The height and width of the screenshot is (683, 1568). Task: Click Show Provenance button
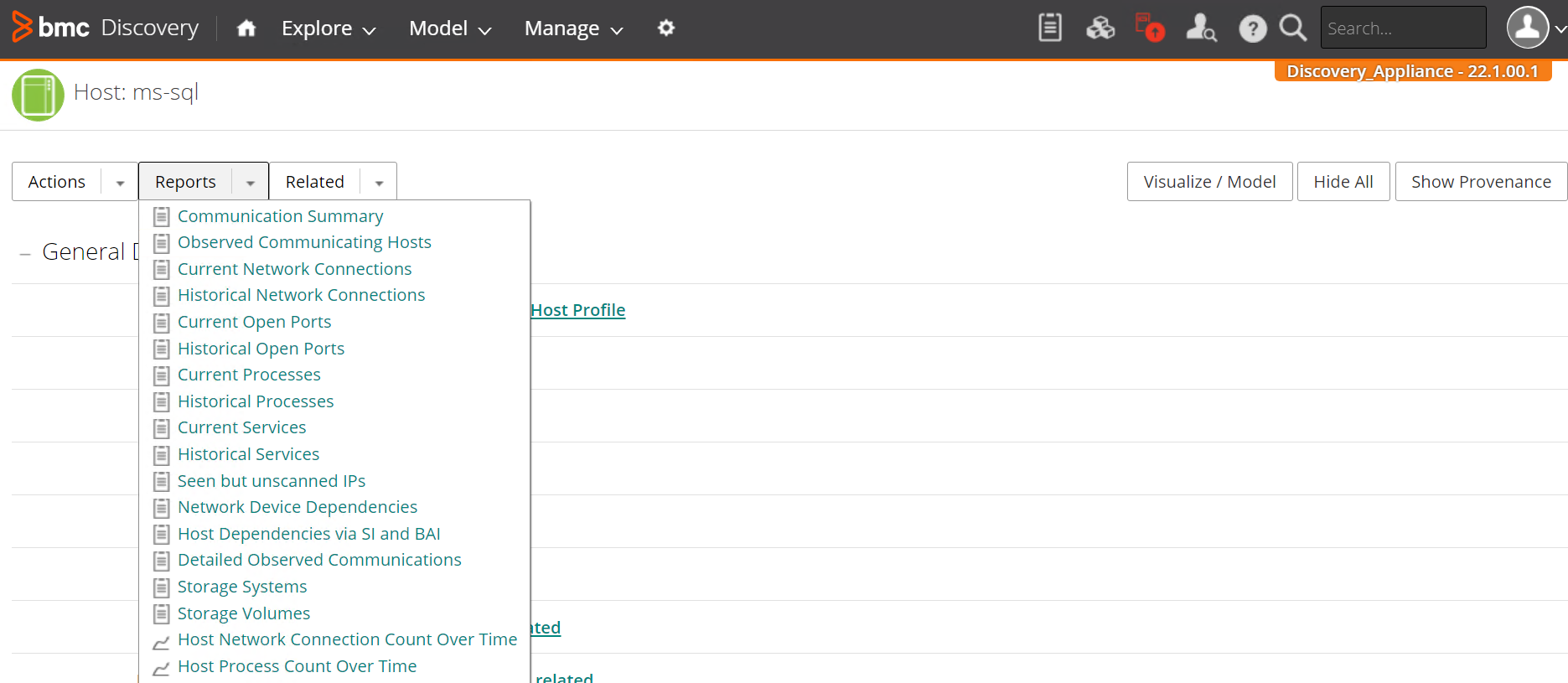[x=1481, y=182]
